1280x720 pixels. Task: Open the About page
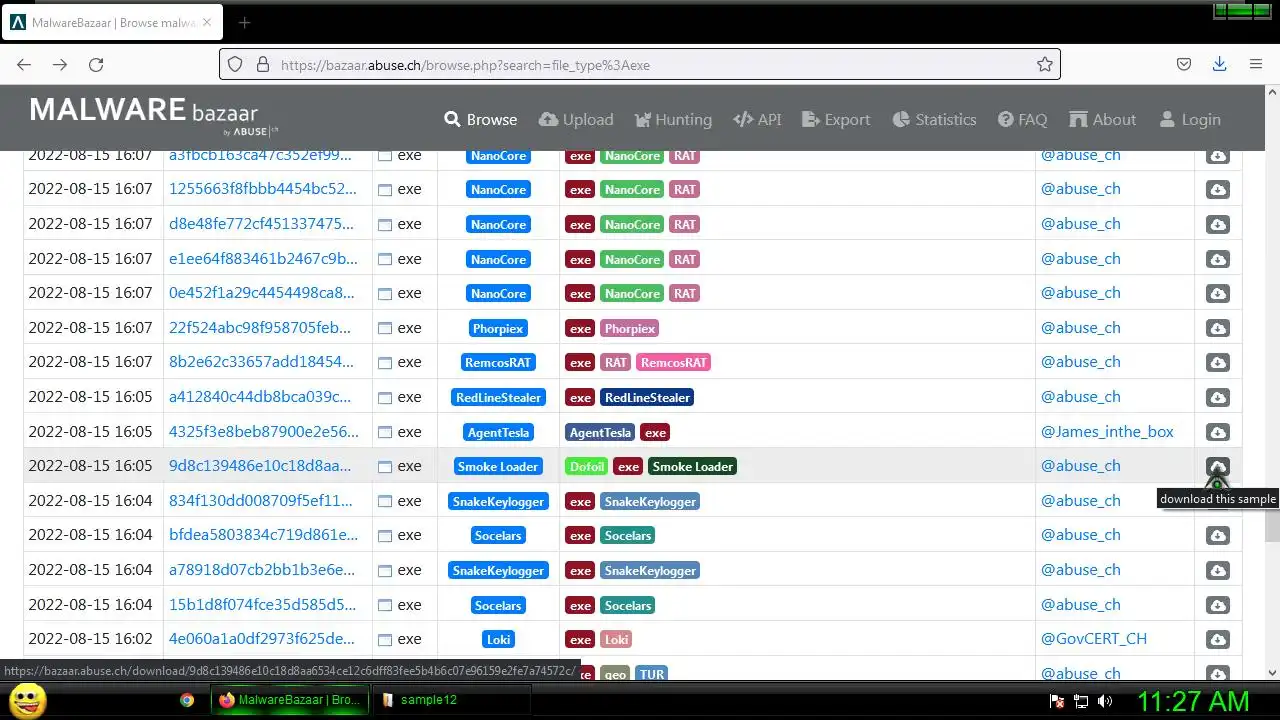tap(1102, 119)
